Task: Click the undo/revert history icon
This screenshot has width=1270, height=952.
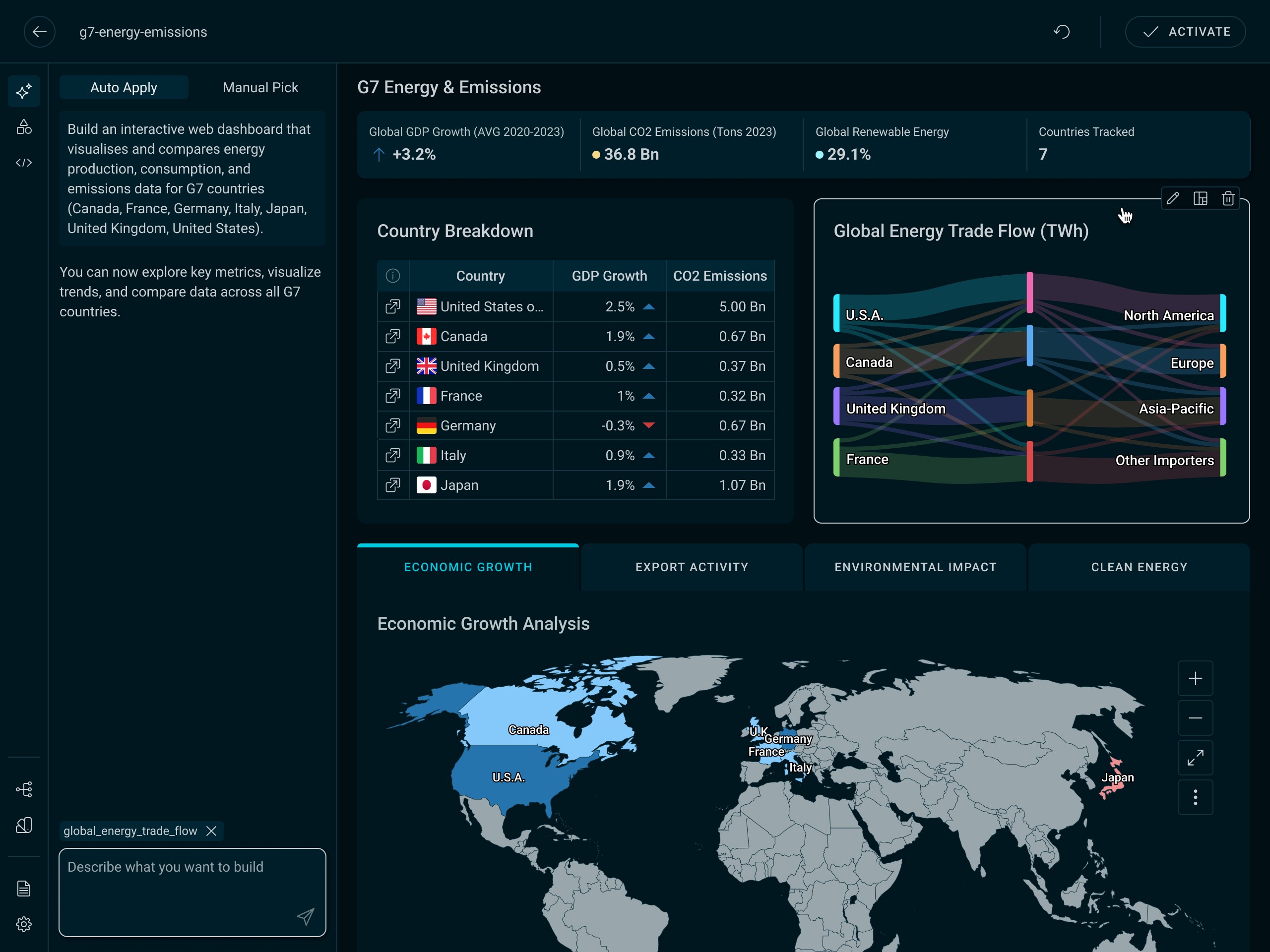Action: tap(1062, 32)
